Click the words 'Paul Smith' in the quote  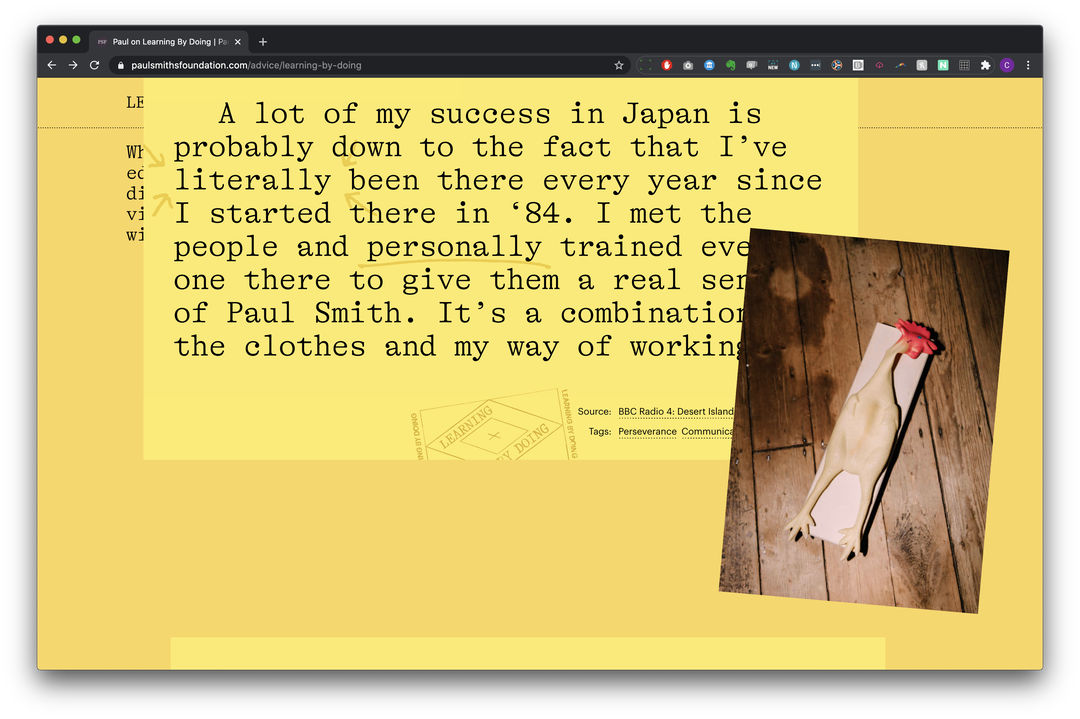[x=314, y=313]
